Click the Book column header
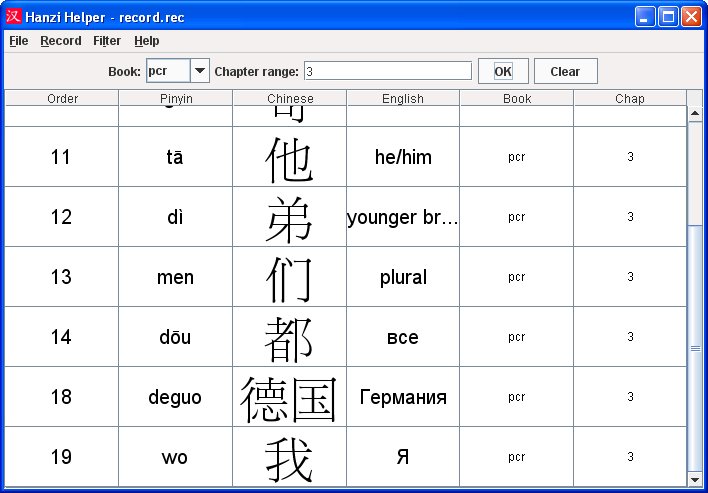This screenshot has width=708, height=493. (517, 98)
